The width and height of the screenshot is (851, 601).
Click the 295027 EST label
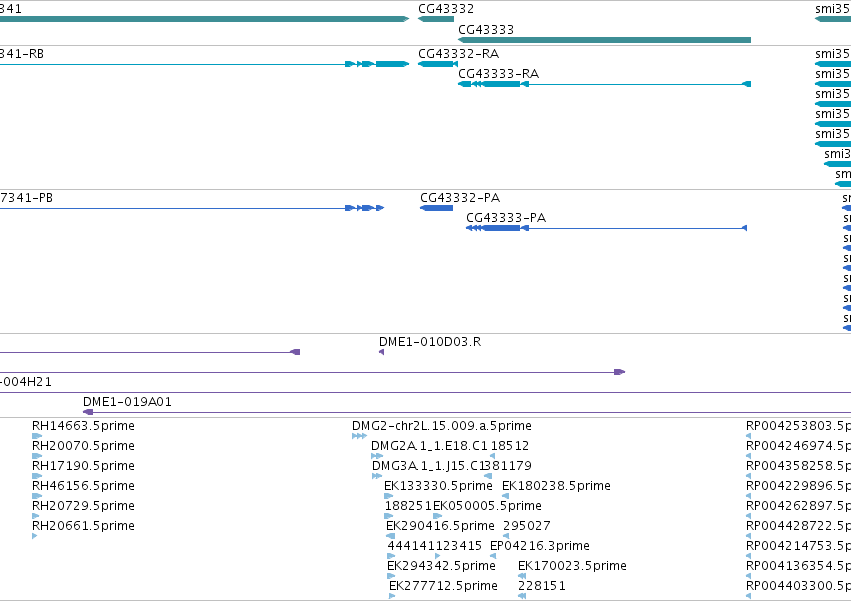click(x=526, y=526)
